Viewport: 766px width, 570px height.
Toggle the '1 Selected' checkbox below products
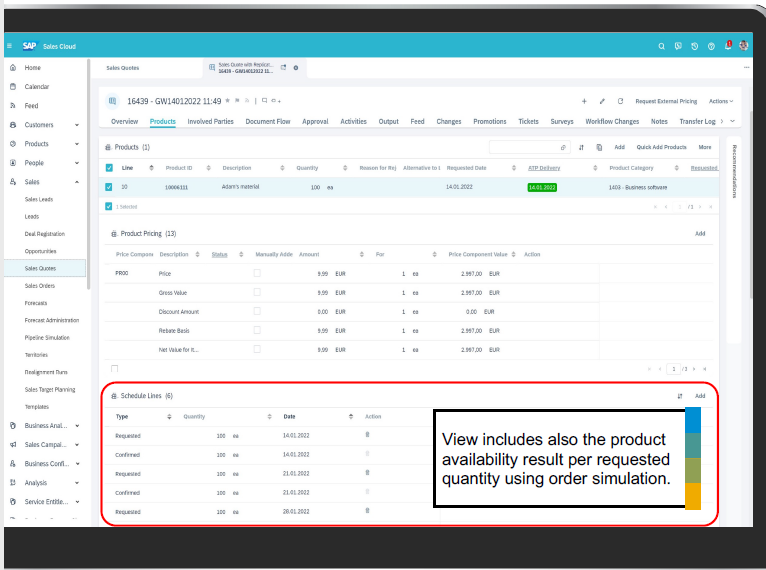[108, 206]
